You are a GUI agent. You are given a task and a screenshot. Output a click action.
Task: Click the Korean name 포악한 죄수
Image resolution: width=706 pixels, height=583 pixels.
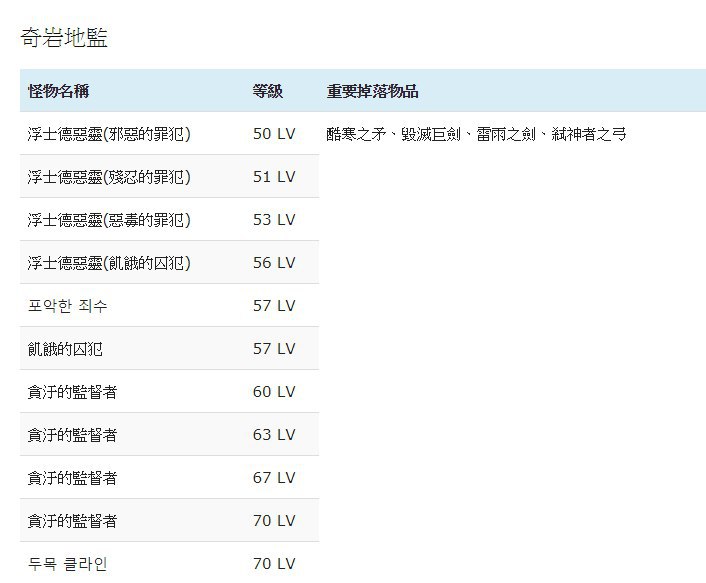coord(68,306)
